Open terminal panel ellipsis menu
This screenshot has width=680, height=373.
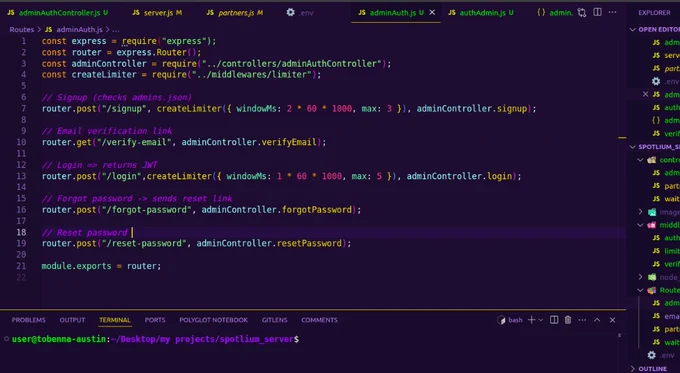tap(582, 320)
